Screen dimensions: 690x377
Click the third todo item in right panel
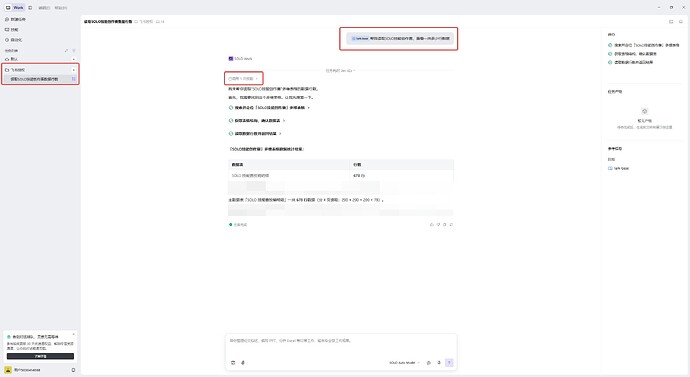click(631, 62)
